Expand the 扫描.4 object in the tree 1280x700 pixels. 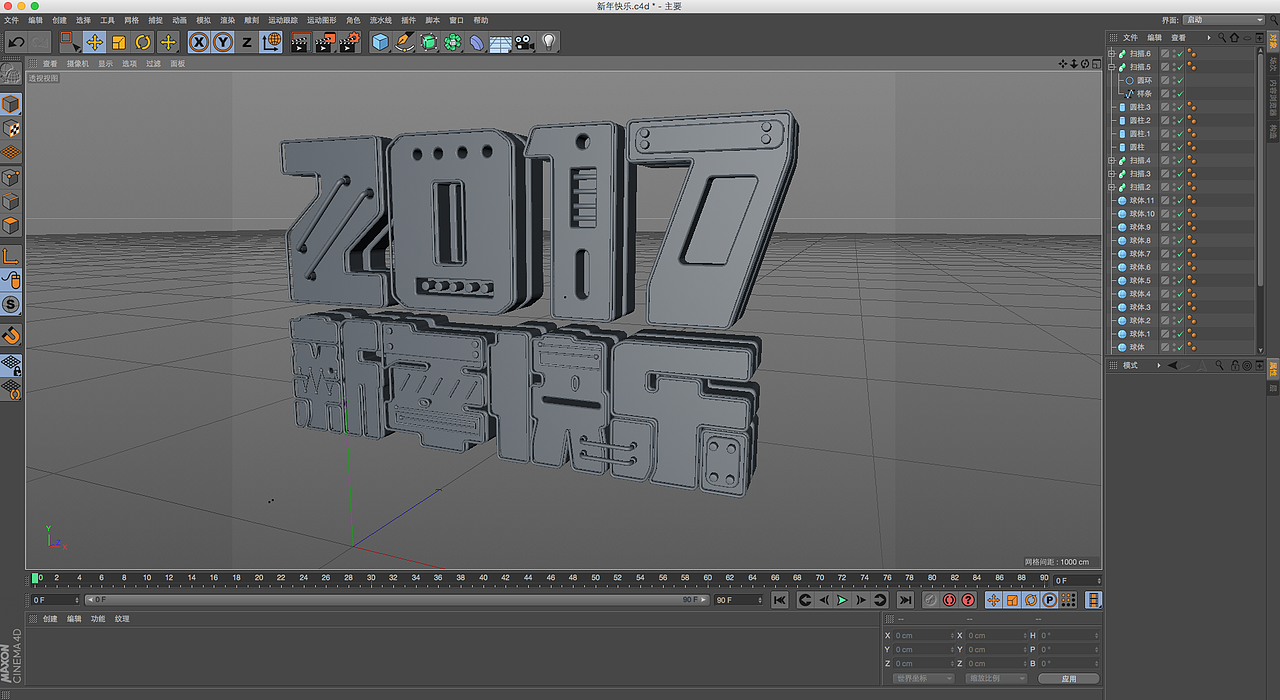click(1112, 160)
